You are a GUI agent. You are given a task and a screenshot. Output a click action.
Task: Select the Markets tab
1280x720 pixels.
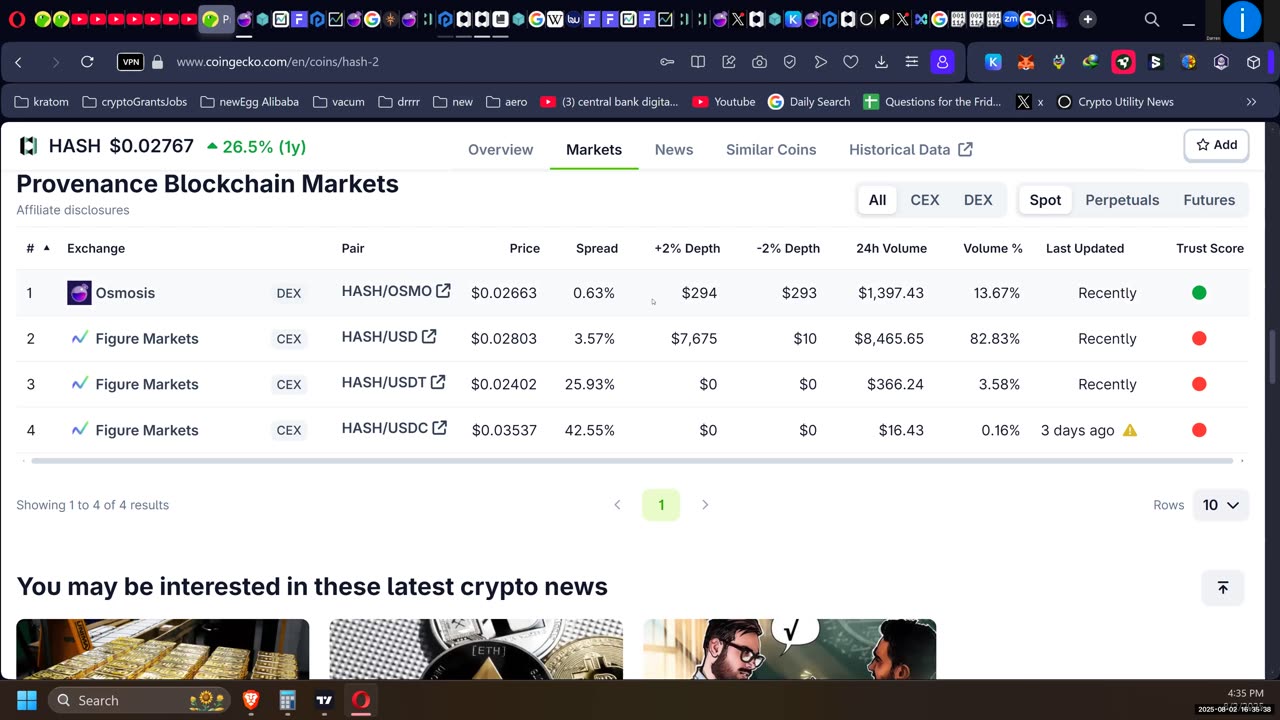point(594,149)
